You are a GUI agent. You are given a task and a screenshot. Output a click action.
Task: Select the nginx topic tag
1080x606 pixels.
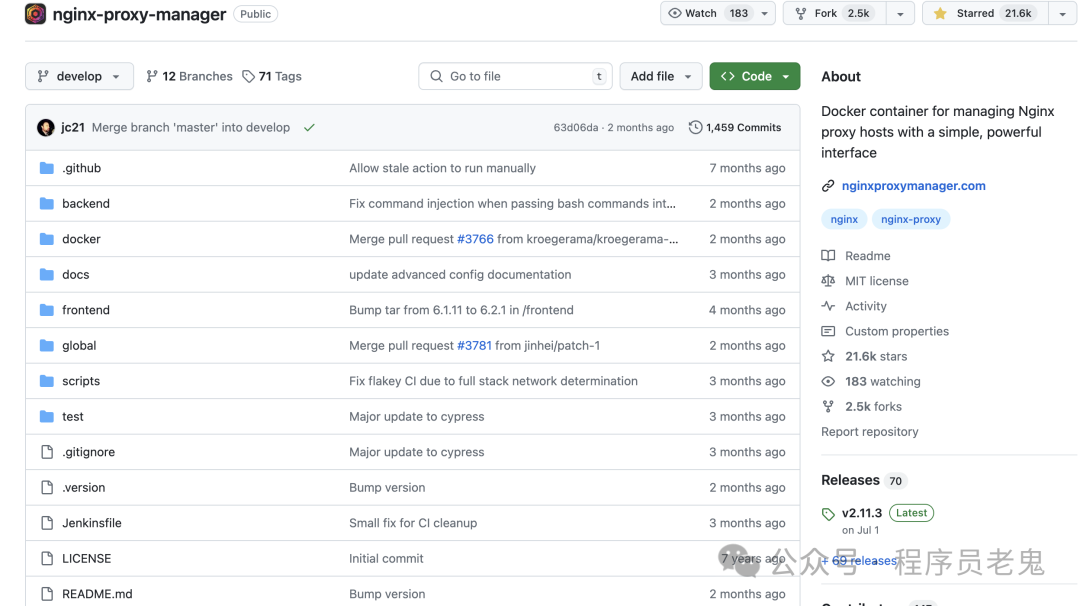coord(844,219)
